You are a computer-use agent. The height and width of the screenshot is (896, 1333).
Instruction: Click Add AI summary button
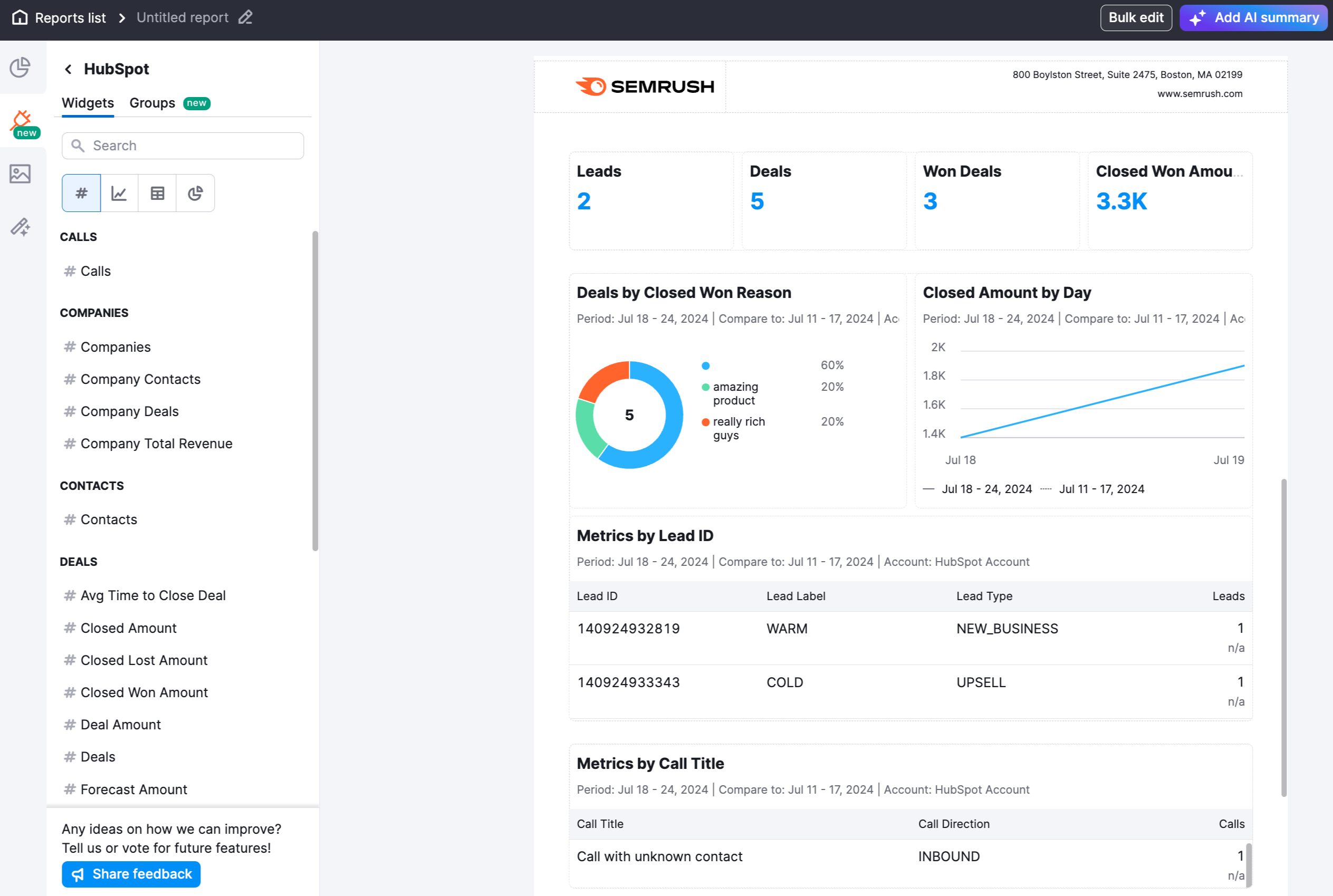[1253, 18]
